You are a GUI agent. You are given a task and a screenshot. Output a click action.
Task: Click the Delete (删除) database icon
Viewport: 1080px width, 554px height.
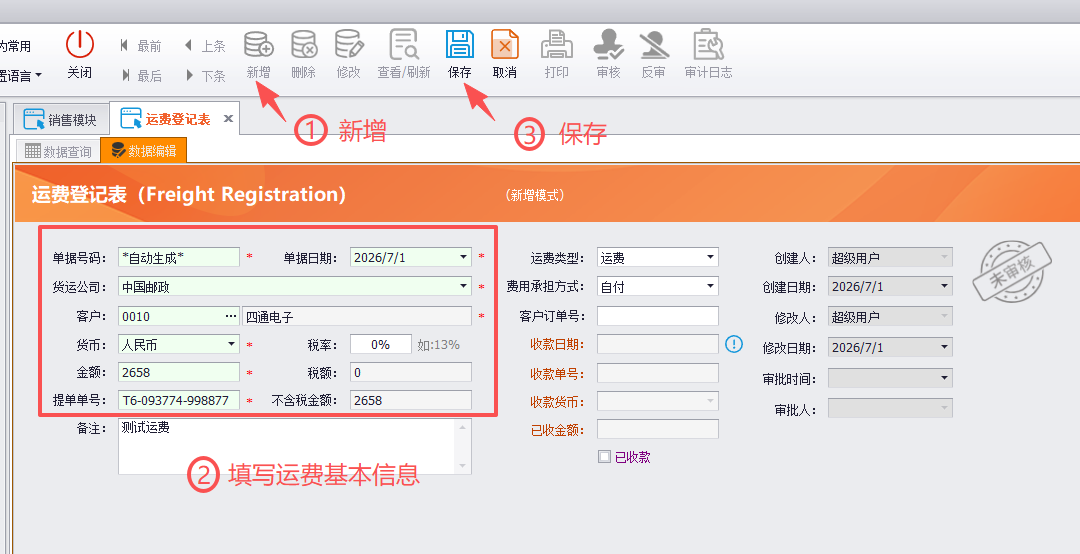(x=304, y=44)
